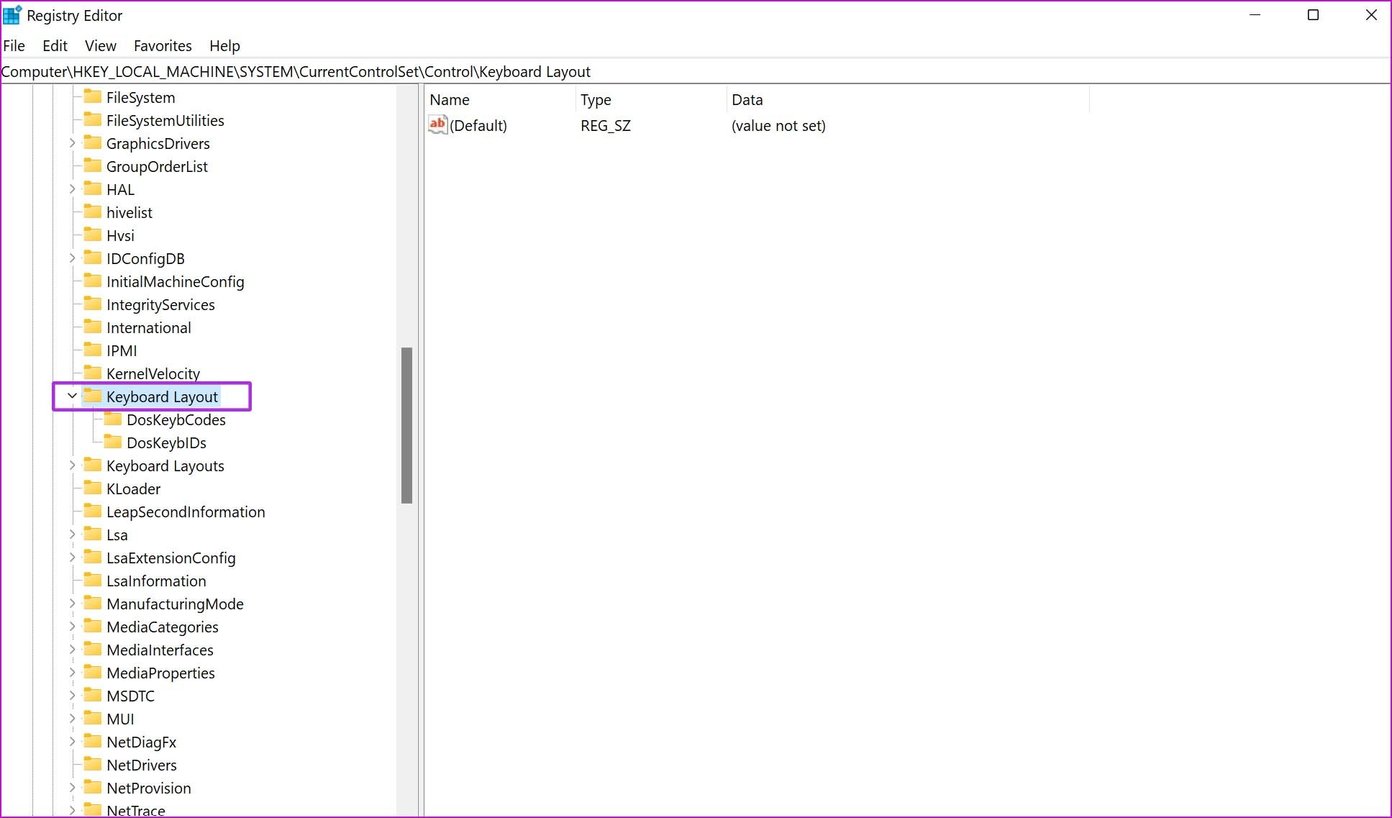The height and width of the screenshot is (818, 1392).
Task: Expand the MSDTC key
Action: coord(72,695)
